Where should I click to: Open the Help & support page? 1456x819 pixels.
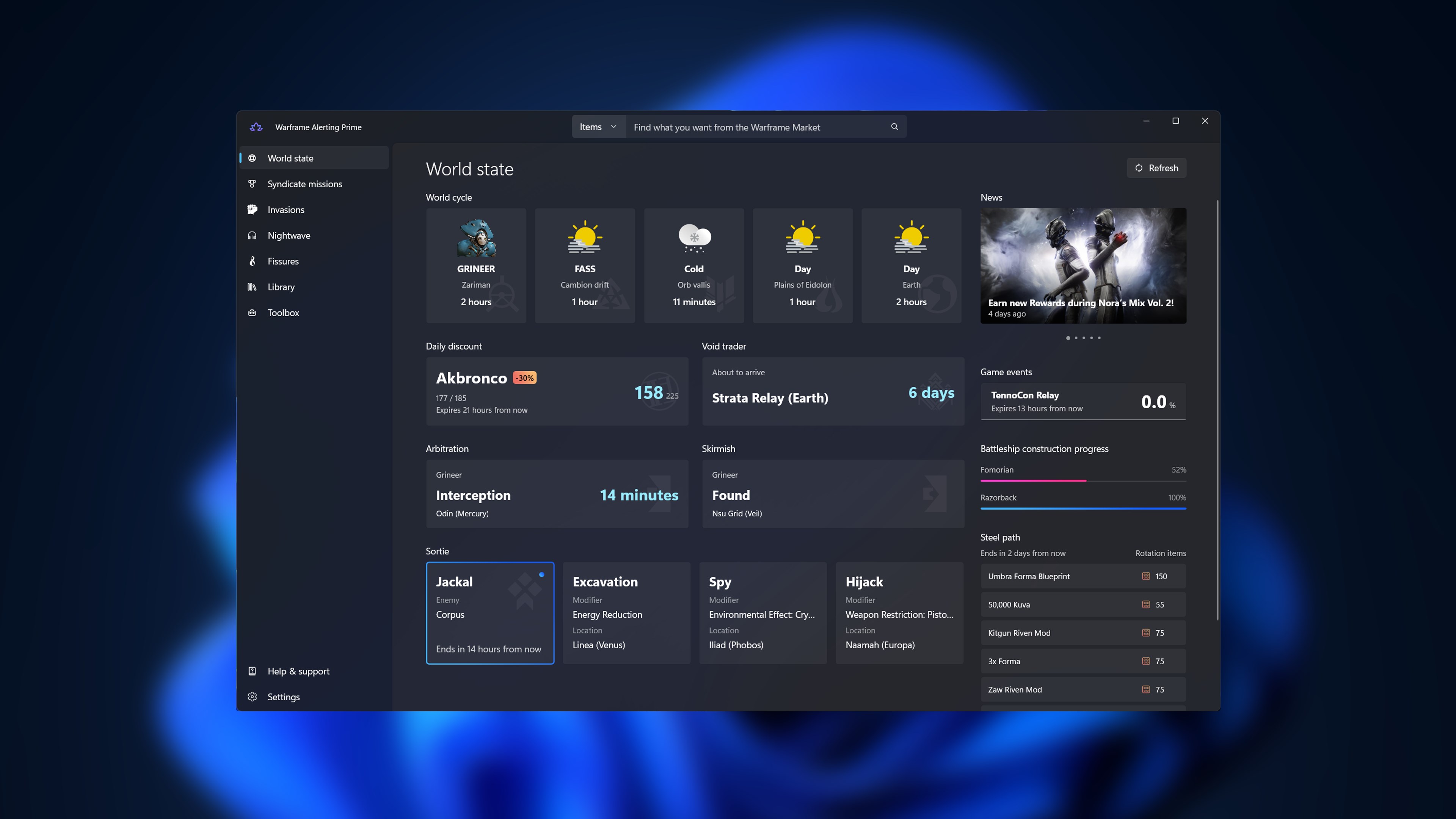(314, 671)
